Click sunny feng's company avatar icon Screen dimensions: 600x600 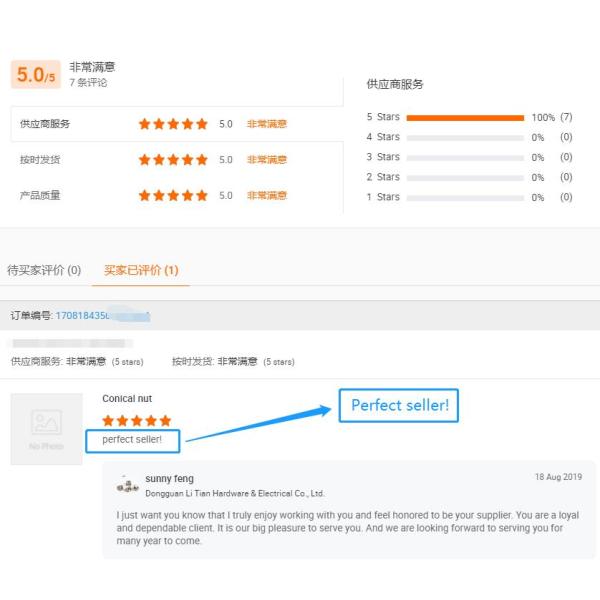pyautogui.click(x=127, y=484)
